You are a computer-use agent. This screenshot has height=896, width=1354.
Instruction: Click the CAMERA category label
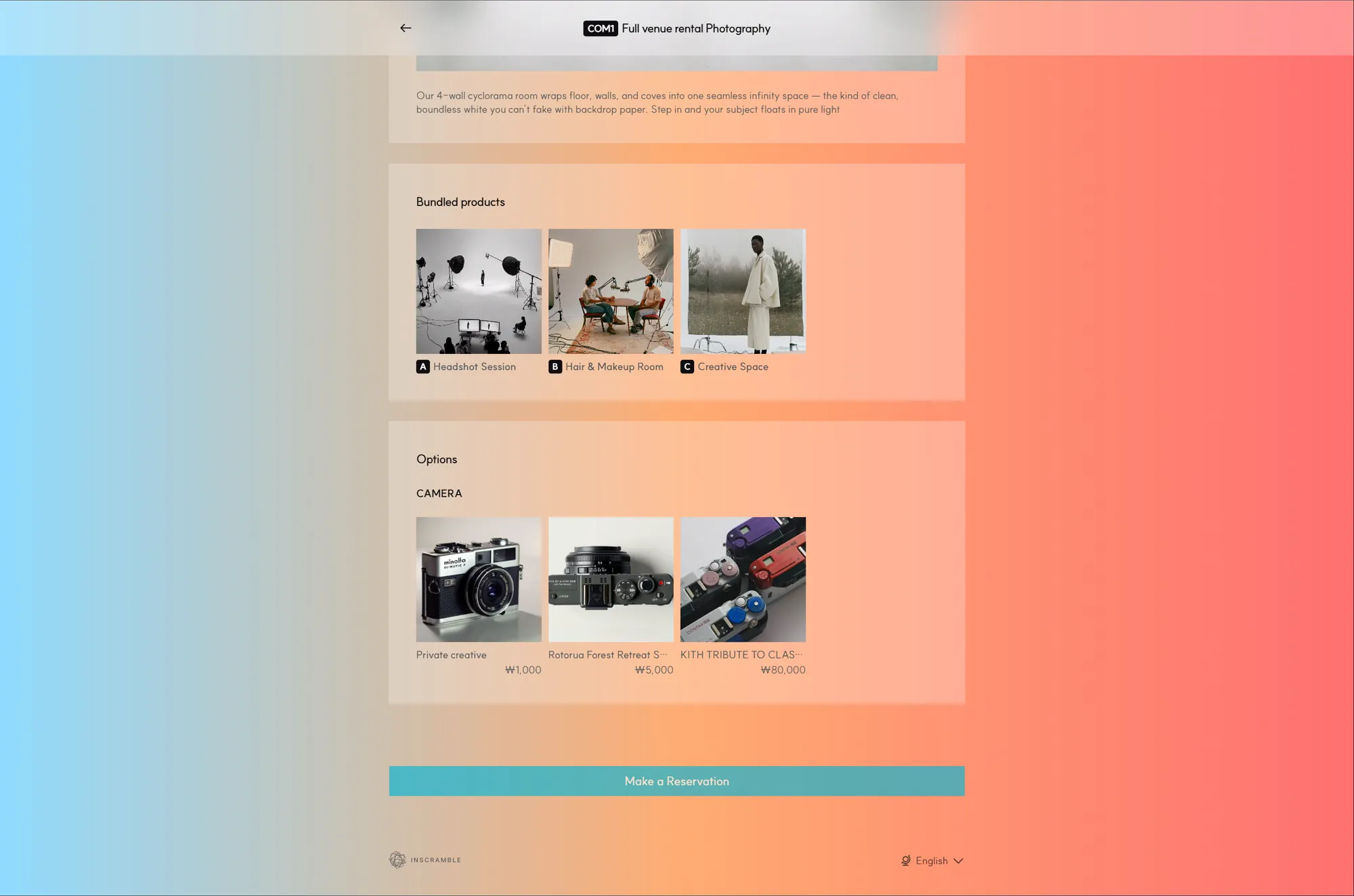point(439,493)
